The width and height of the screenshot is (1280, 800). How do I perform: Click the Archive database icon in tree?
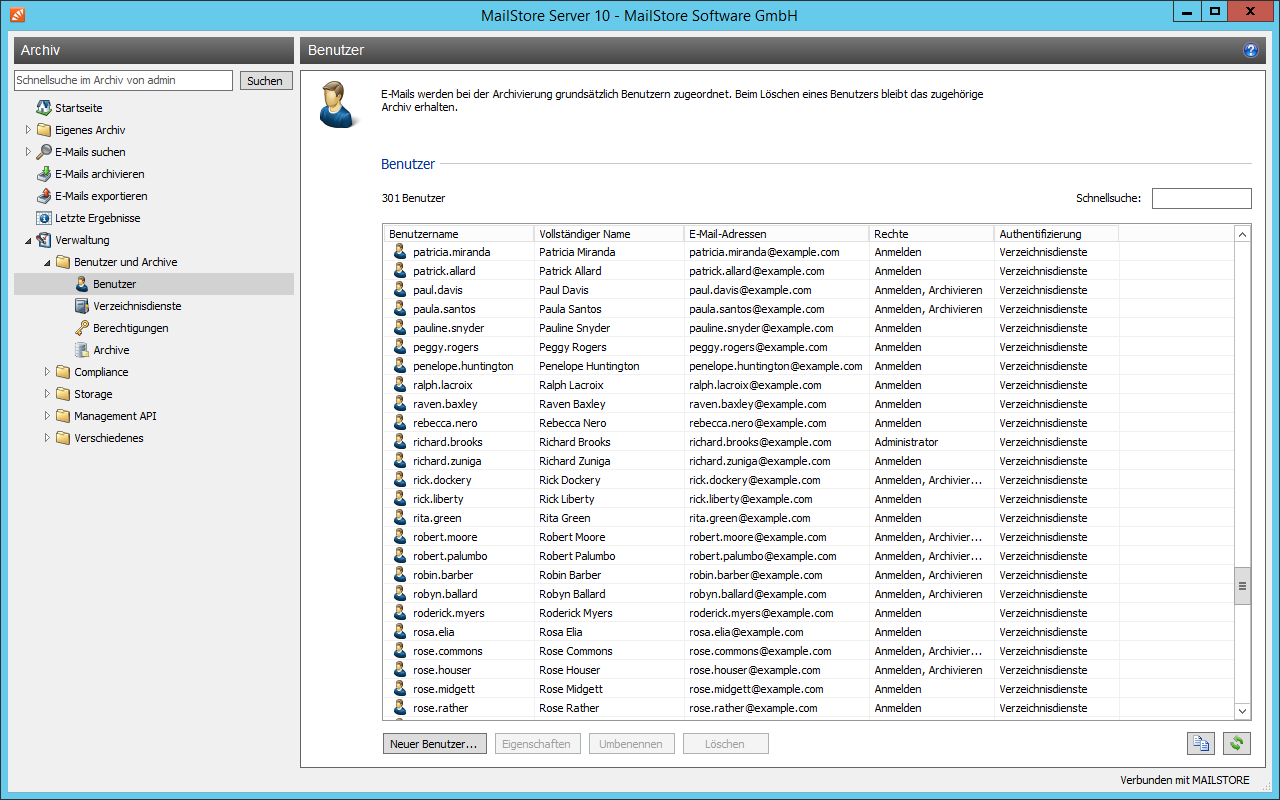click(81, 350)
